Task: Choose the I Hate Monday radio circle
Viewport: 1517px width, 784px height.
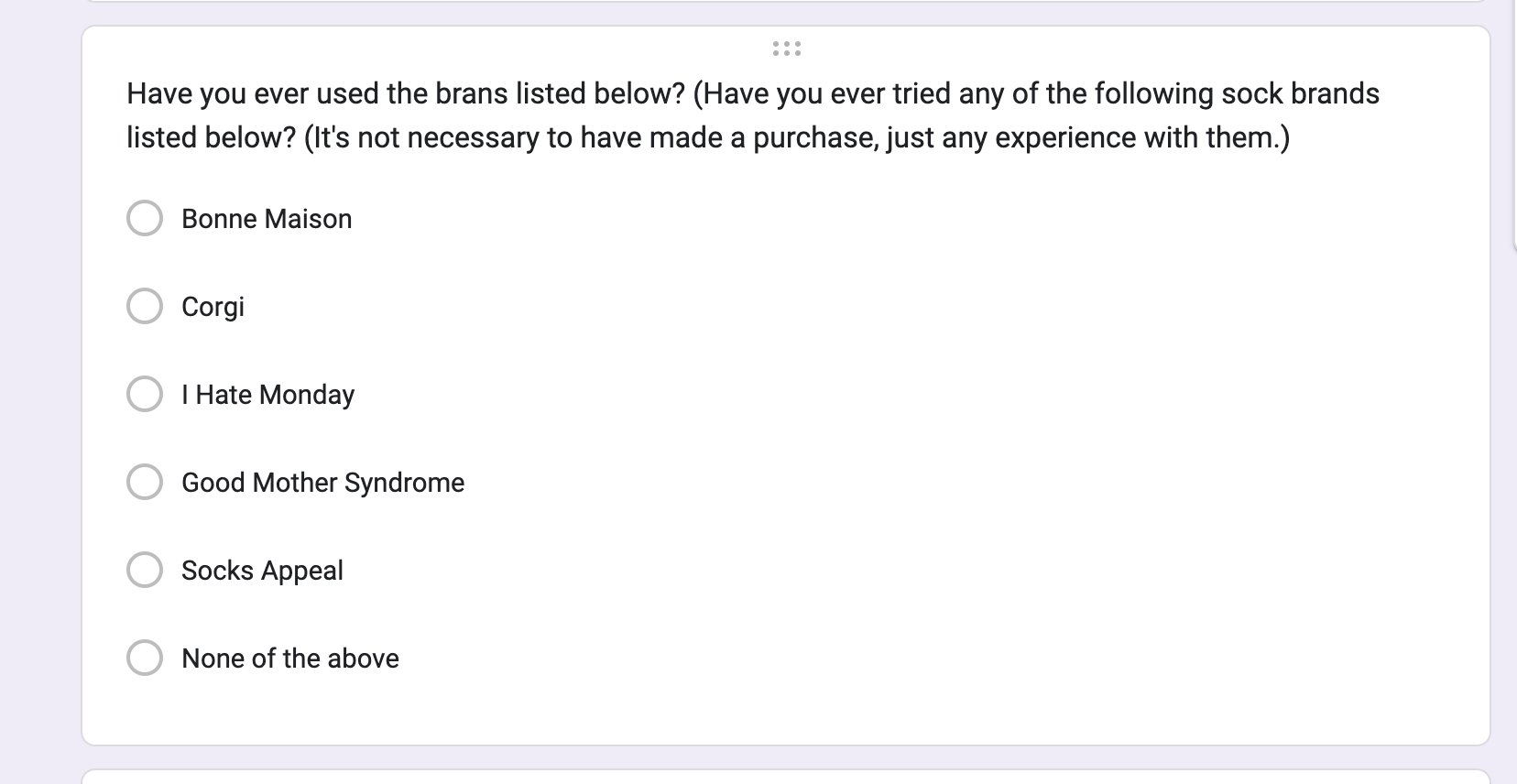Action: 145,395
